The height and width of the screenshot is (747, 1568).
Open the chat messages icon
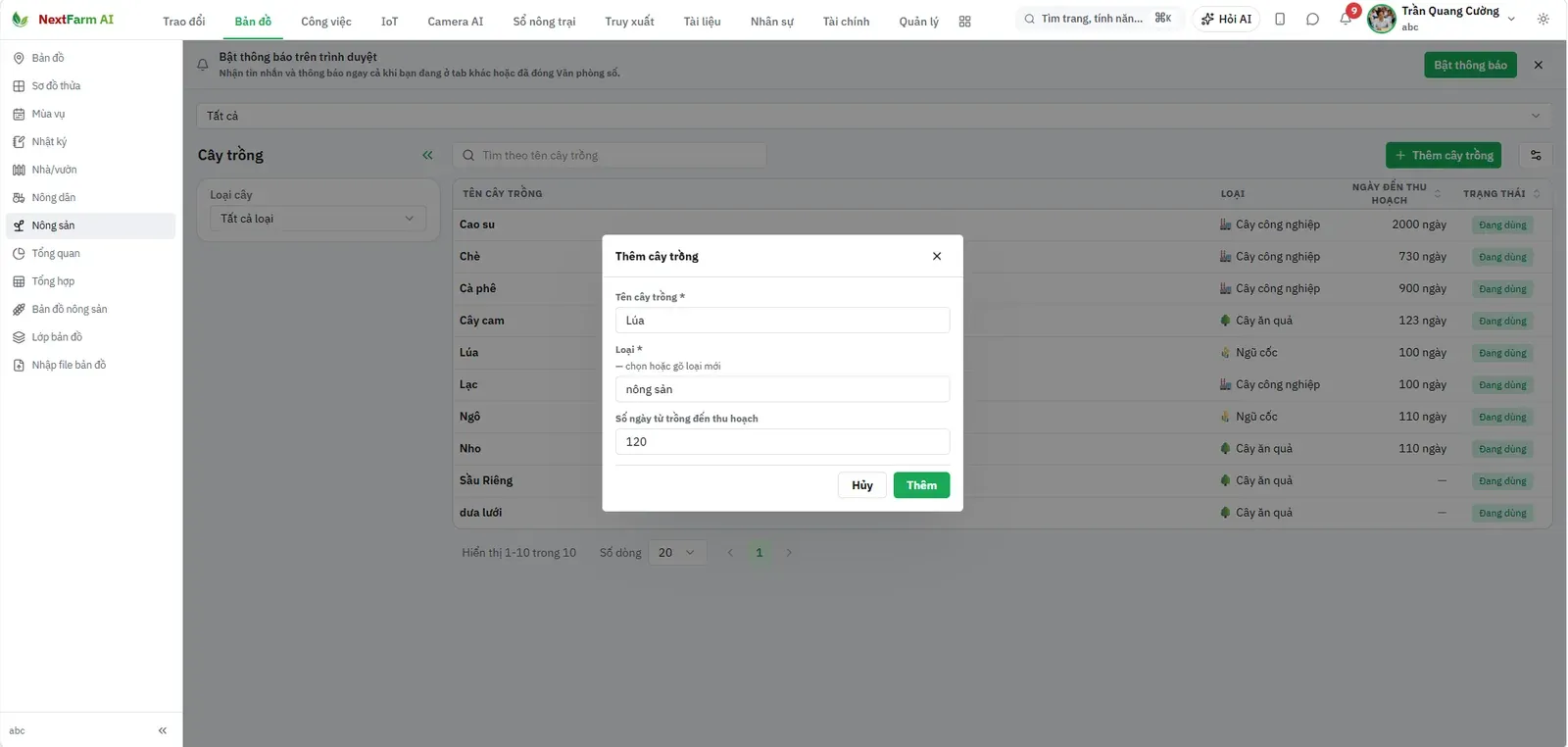coord(1312,20)
